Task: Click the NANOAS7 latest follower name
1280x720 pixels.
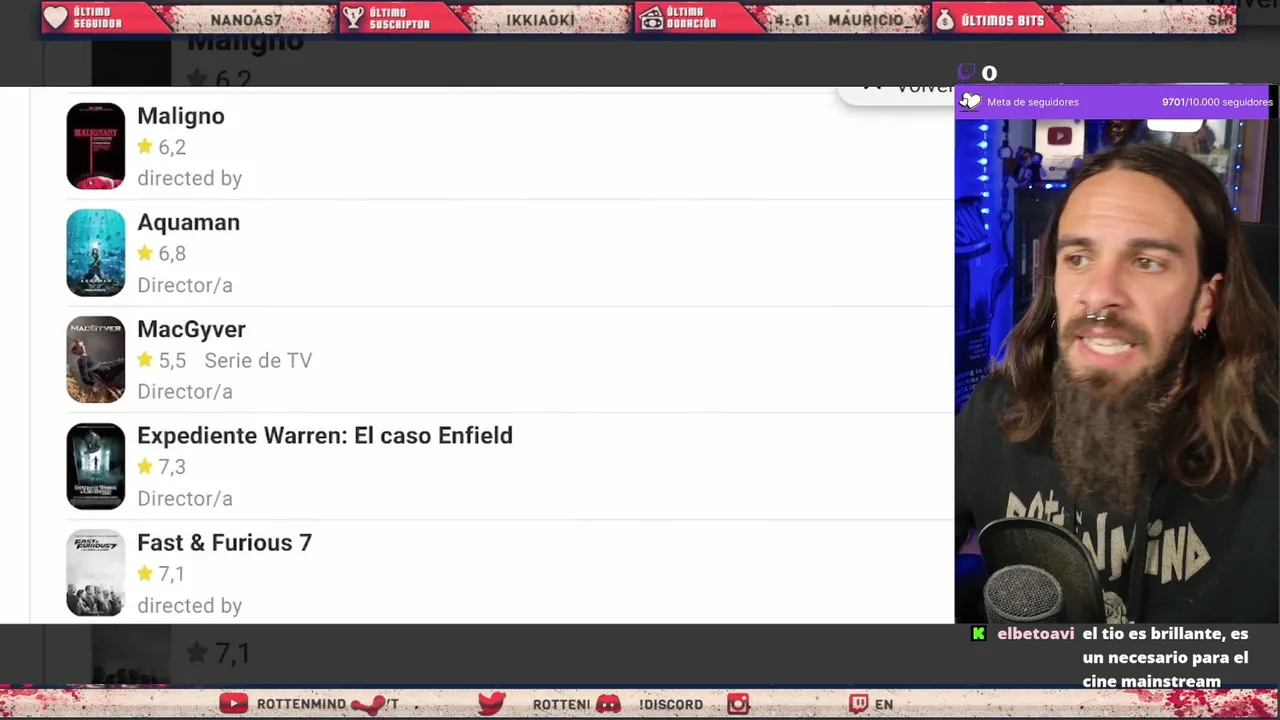Action: click(x=246, y=20)
